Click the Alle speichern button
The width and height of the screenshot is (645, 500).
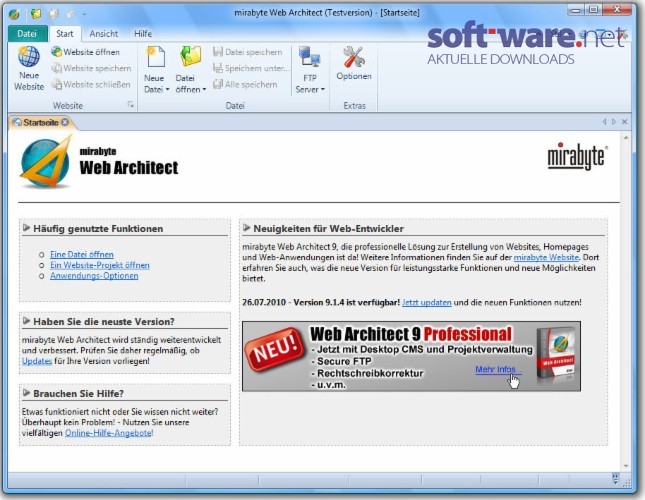[245, 85]
